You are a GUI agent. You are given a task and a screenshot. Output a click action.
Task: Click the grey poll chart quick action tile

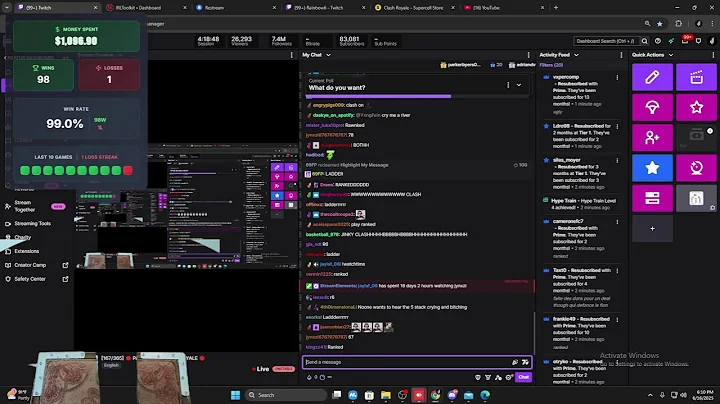[x=696, y=198]
